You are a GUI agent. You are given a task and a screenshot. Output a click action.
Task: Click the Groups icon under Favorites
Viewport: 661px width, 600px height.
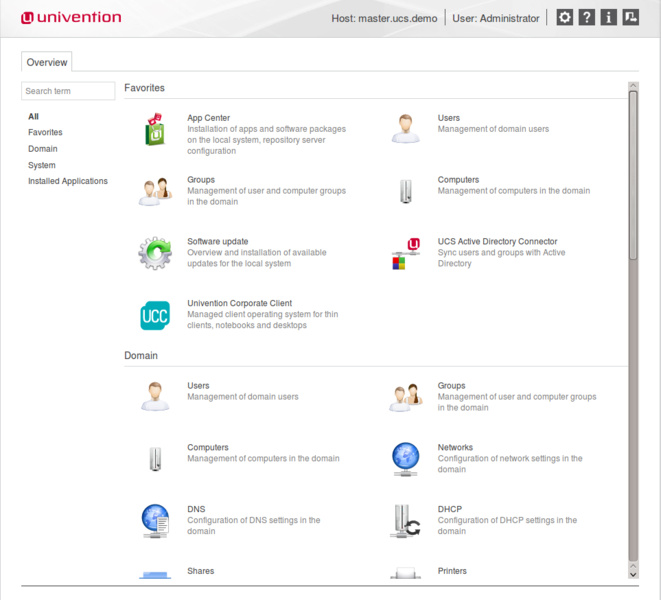(155, 191)
